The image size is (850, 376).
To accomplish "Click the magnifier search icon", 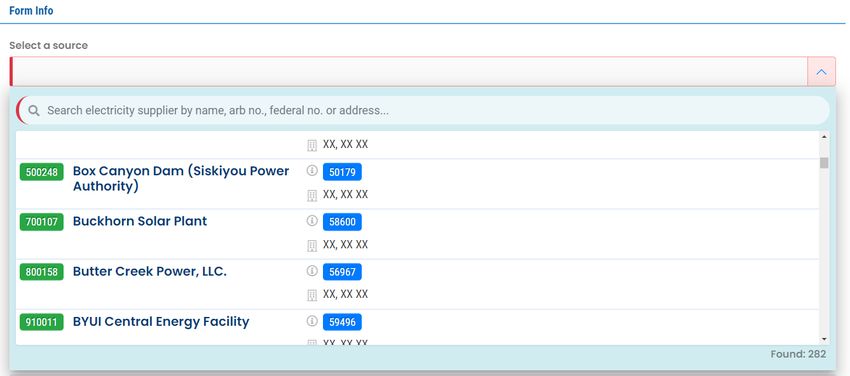I will point(34,111).
